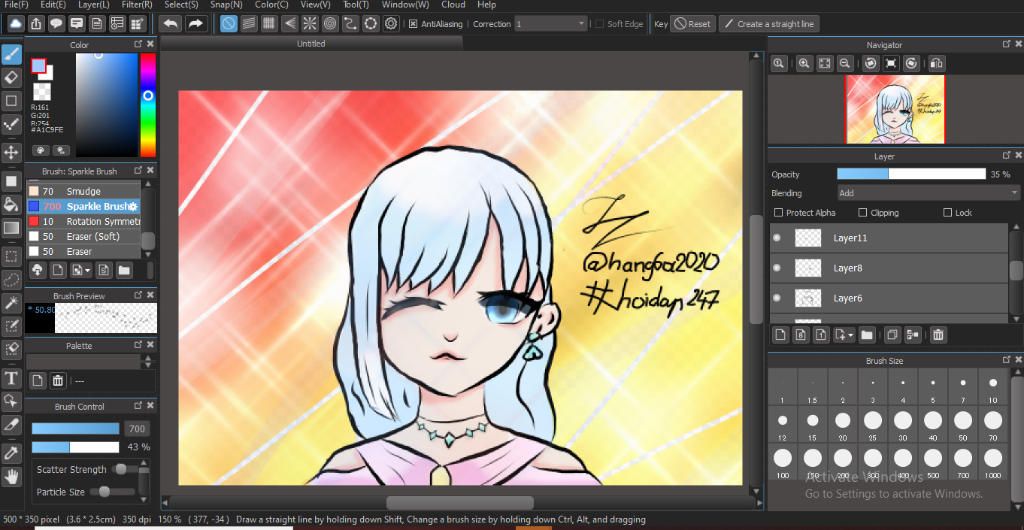The width and height of the screenshot is (1024, 530).
Task: Delete layer with trash icon in Layer panel
Action: (938, 335)
